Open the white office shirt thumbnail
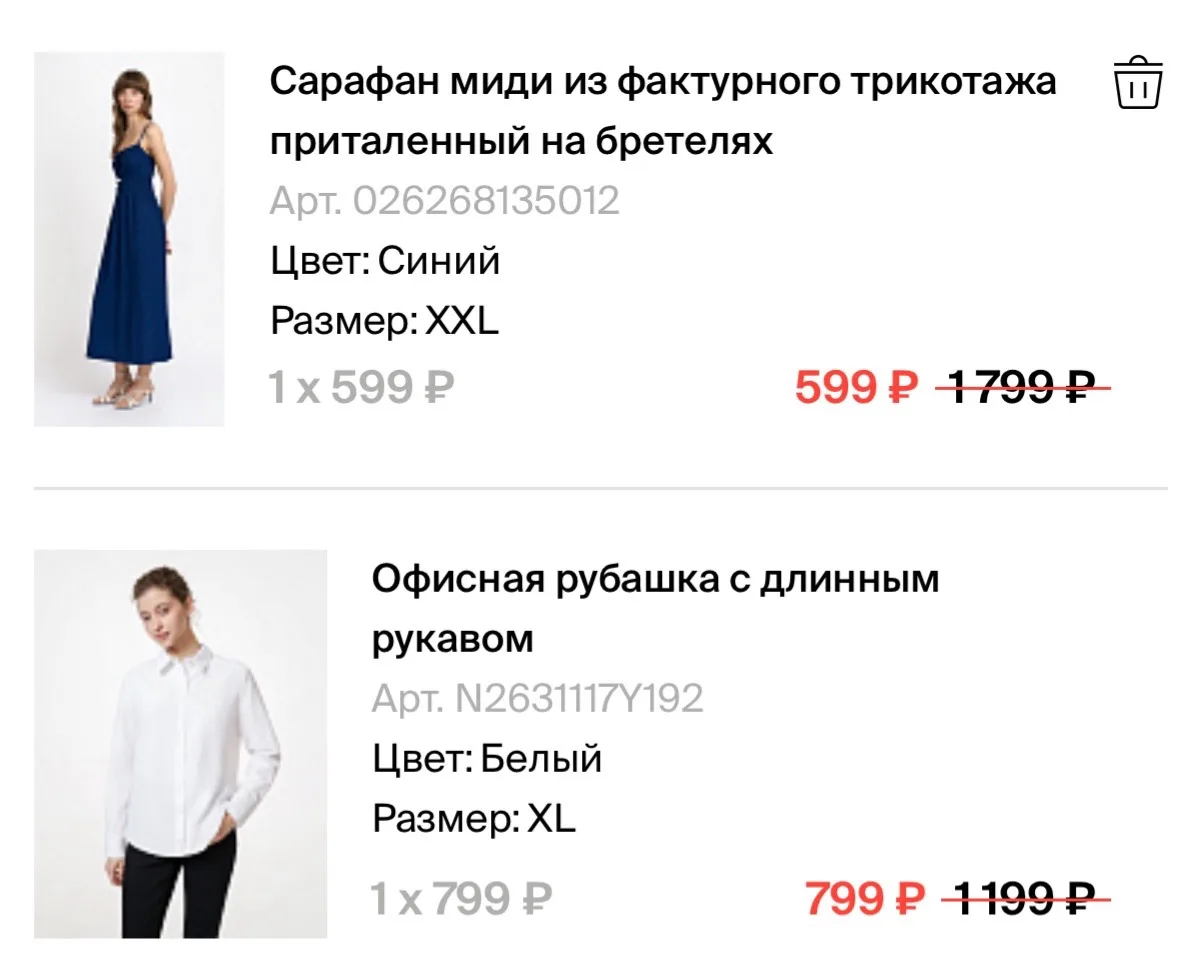This screenshot has width=1192, height=977. pos(181,744)
